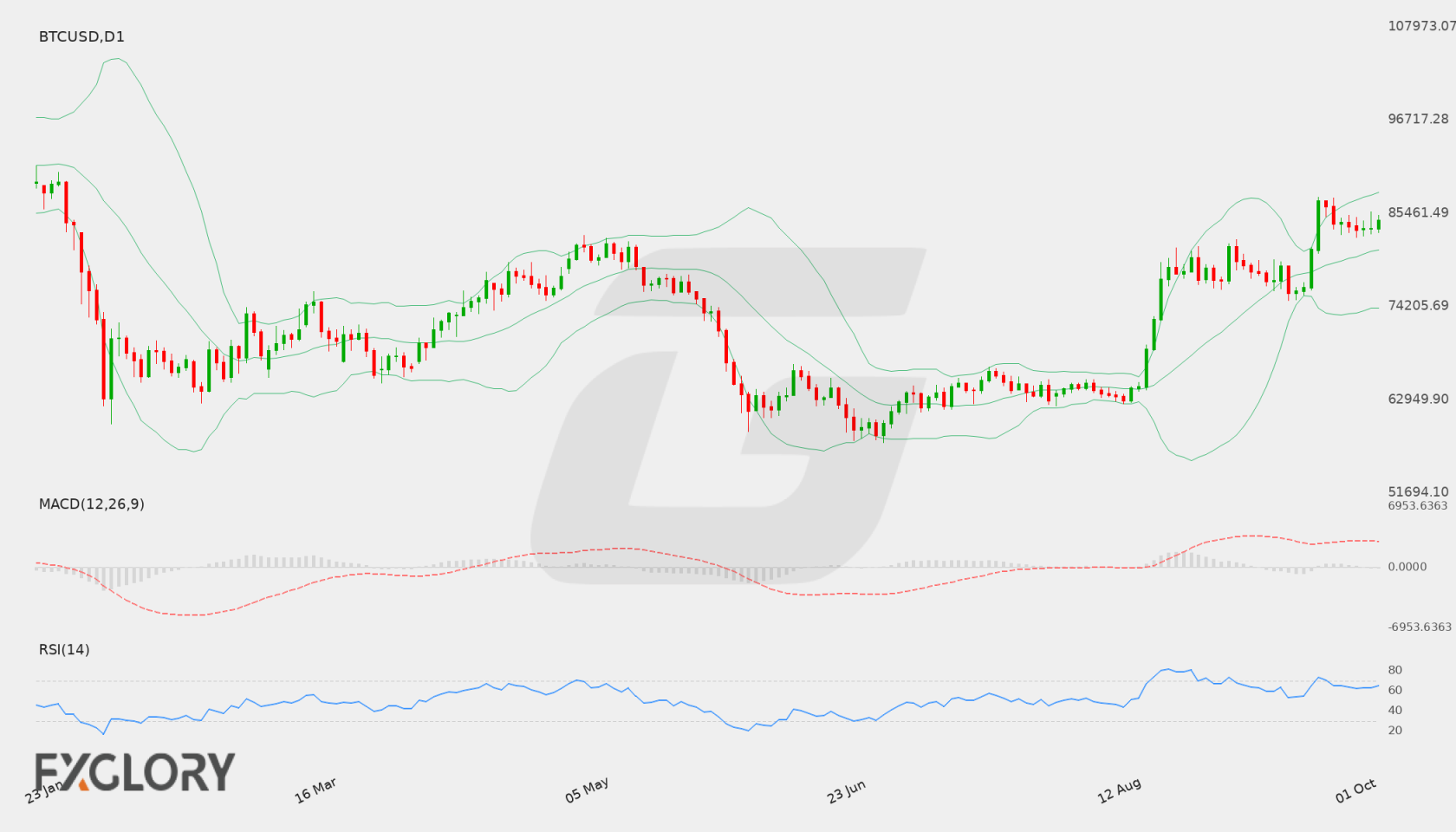This screenshot has width=1456, height=832.
Task: Click the RSI 60 level label
Action: 1395,690
